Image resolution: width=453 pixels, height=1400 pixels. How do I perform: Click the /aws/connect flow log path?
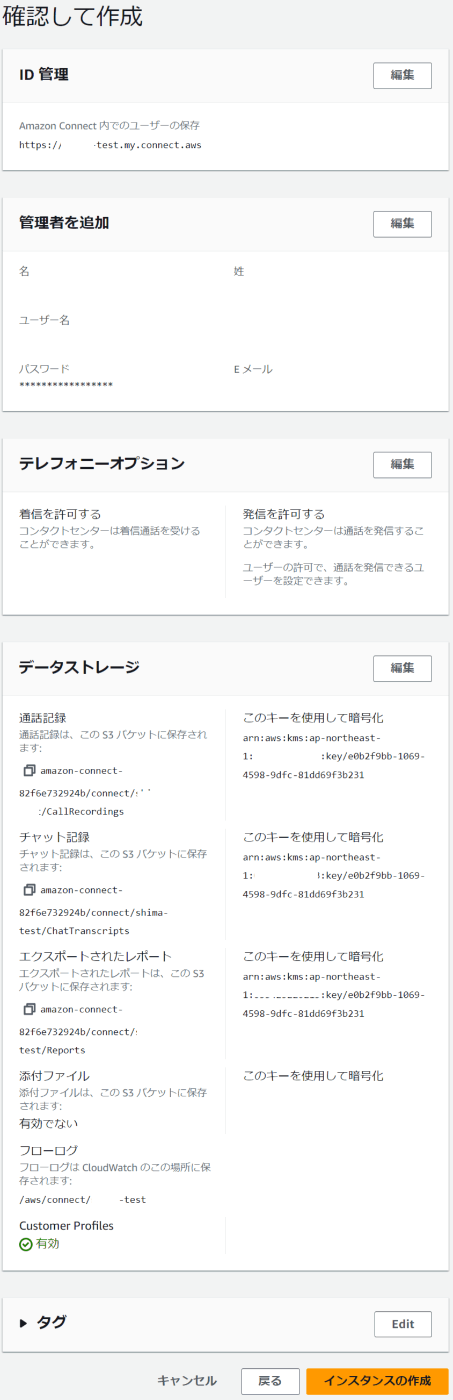pyautogui.click(x=83, y=1199)
